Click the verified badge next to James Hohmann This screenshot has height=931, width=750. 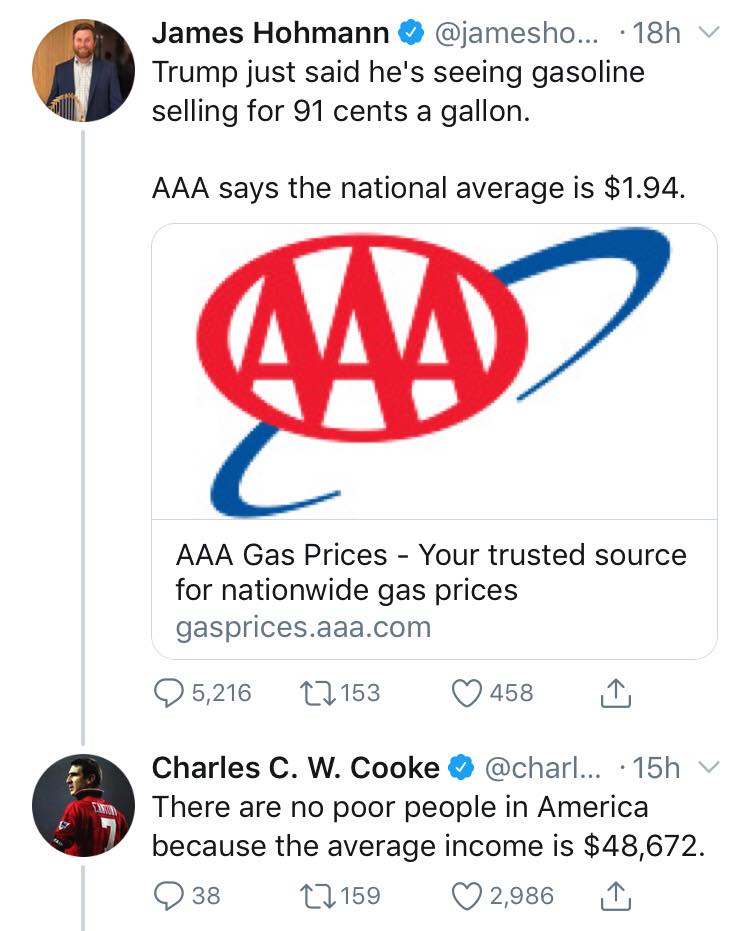click(409, 34)
